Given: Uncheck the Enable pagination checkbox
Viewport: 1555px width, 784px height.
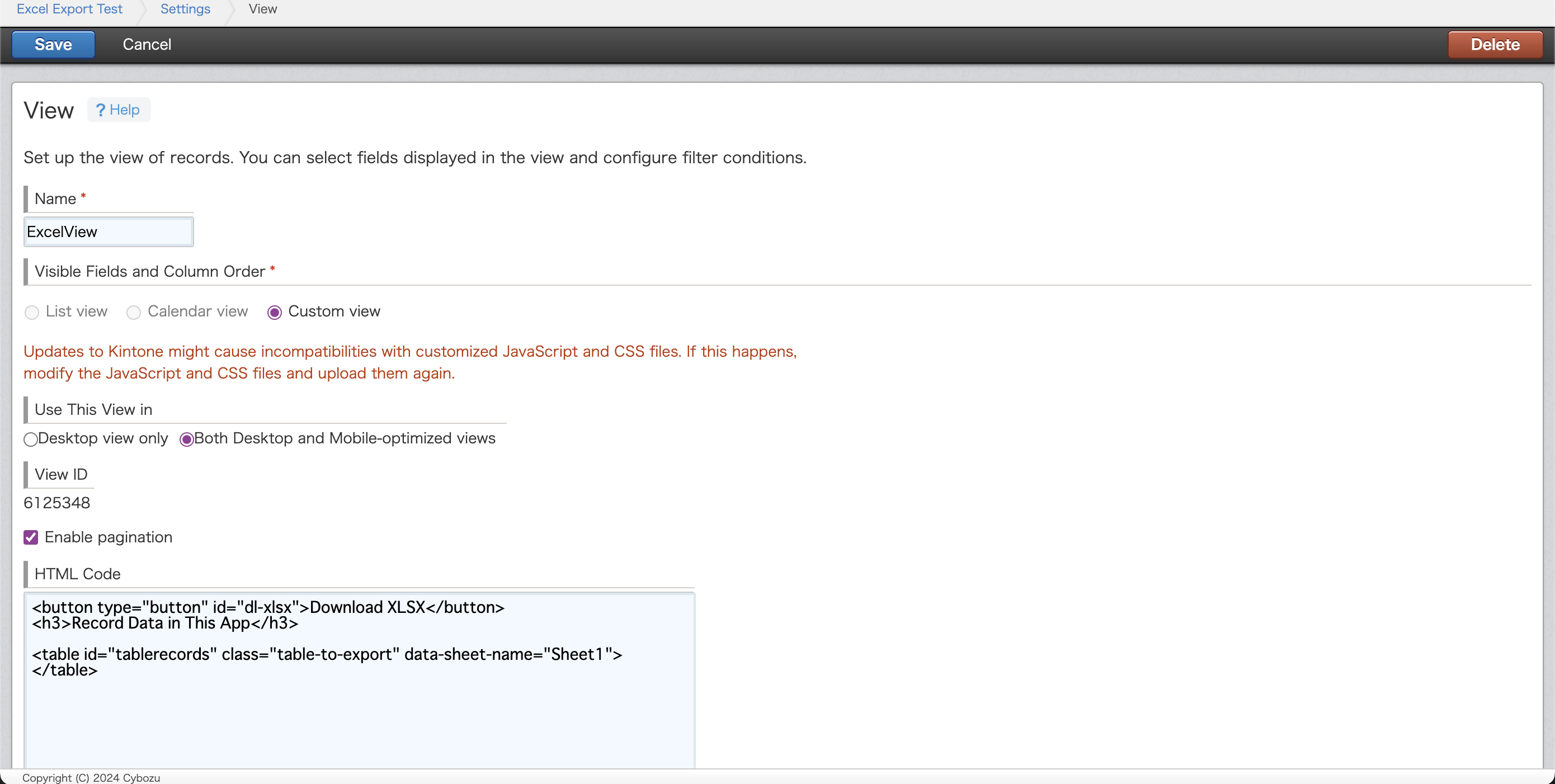Looking at the screenshot, I should coord(31,537).
